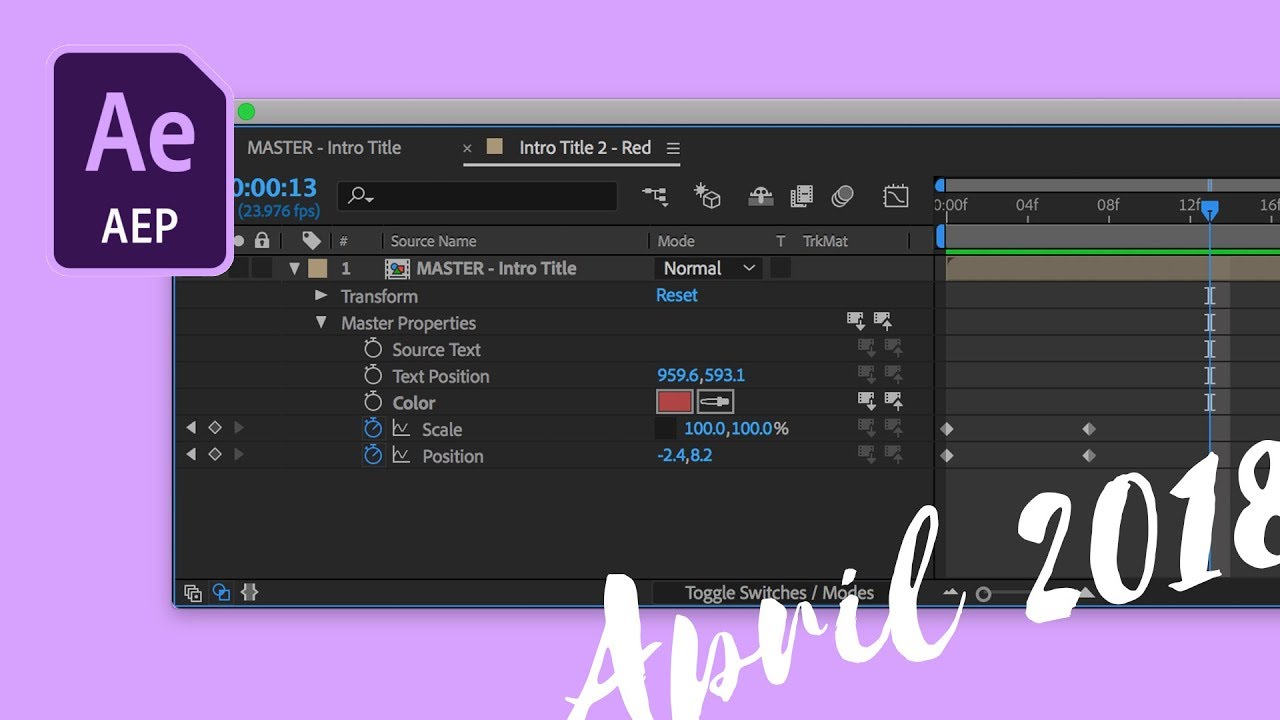The height and width of the screenshot is (720, 1280).
Task: Open the search field dropdown magnifier
Action: pyautogui.click(x=361, y=197)
